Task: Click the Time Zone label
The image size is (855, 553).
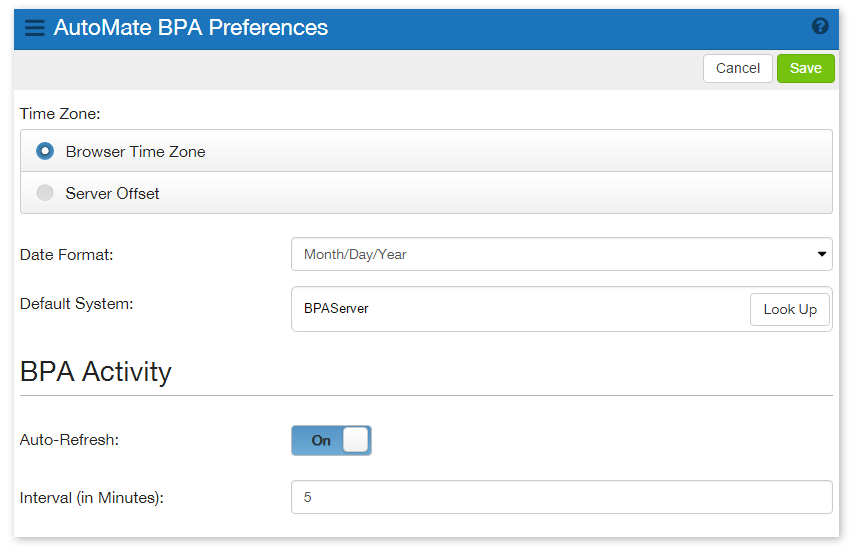Action: click(x=60, y=114)
